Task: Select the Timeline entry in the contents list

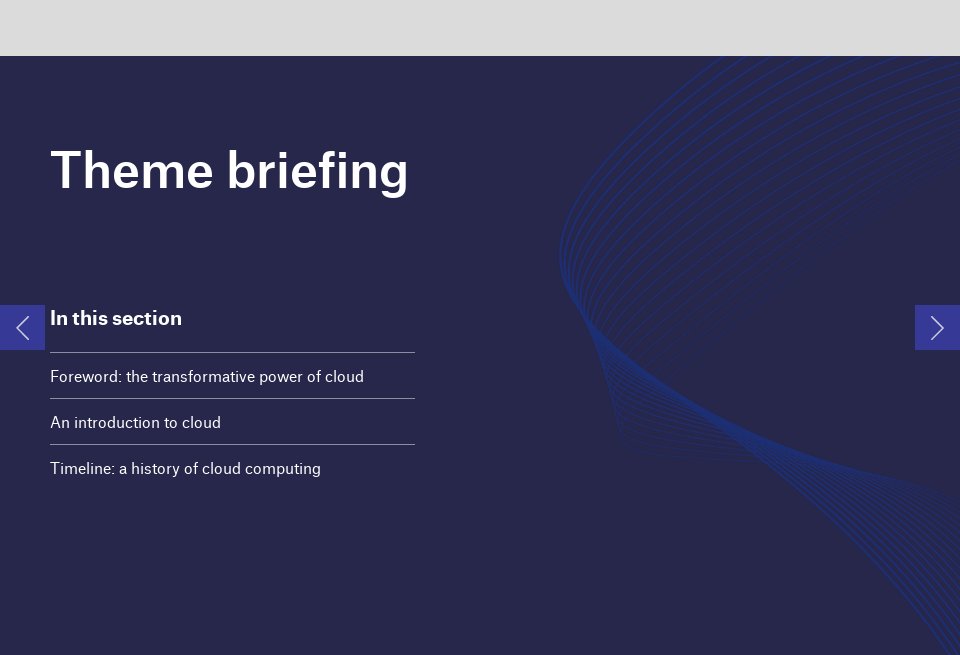Action: (185, 469)
